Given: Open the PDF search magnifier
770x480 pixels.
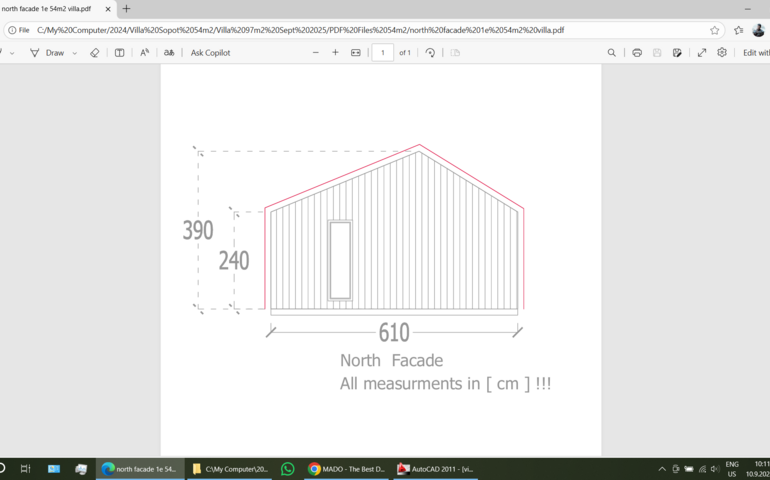Looking at the screenshot, I should click(x=612, y=53).
